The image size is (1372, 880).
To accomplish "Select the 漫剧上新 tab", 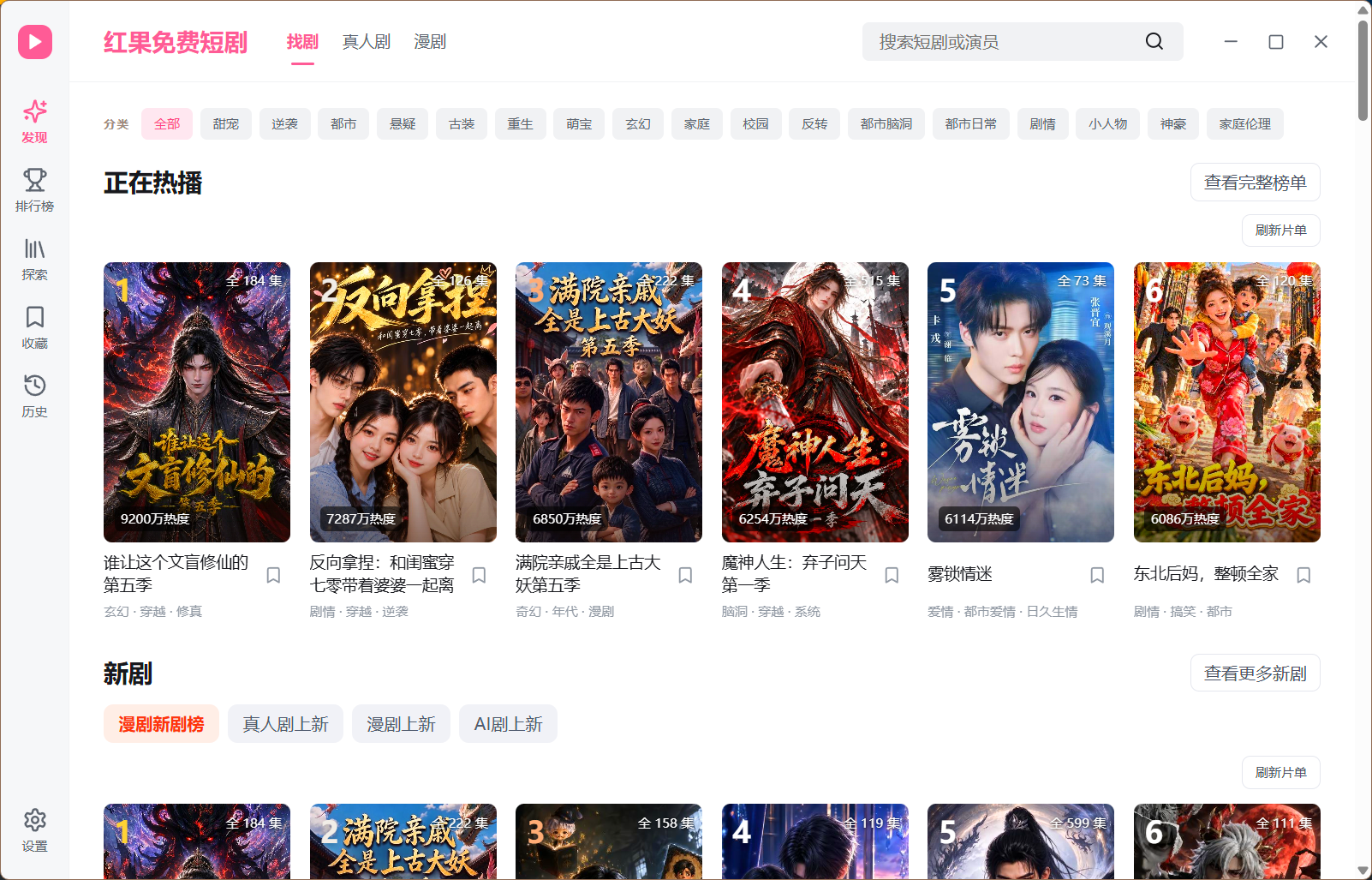I will 401,724.
